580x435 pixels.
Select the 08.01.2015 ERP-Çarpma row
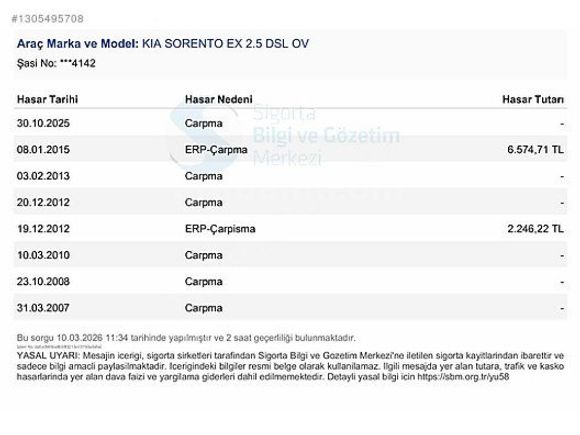click(x=290, y=149)
